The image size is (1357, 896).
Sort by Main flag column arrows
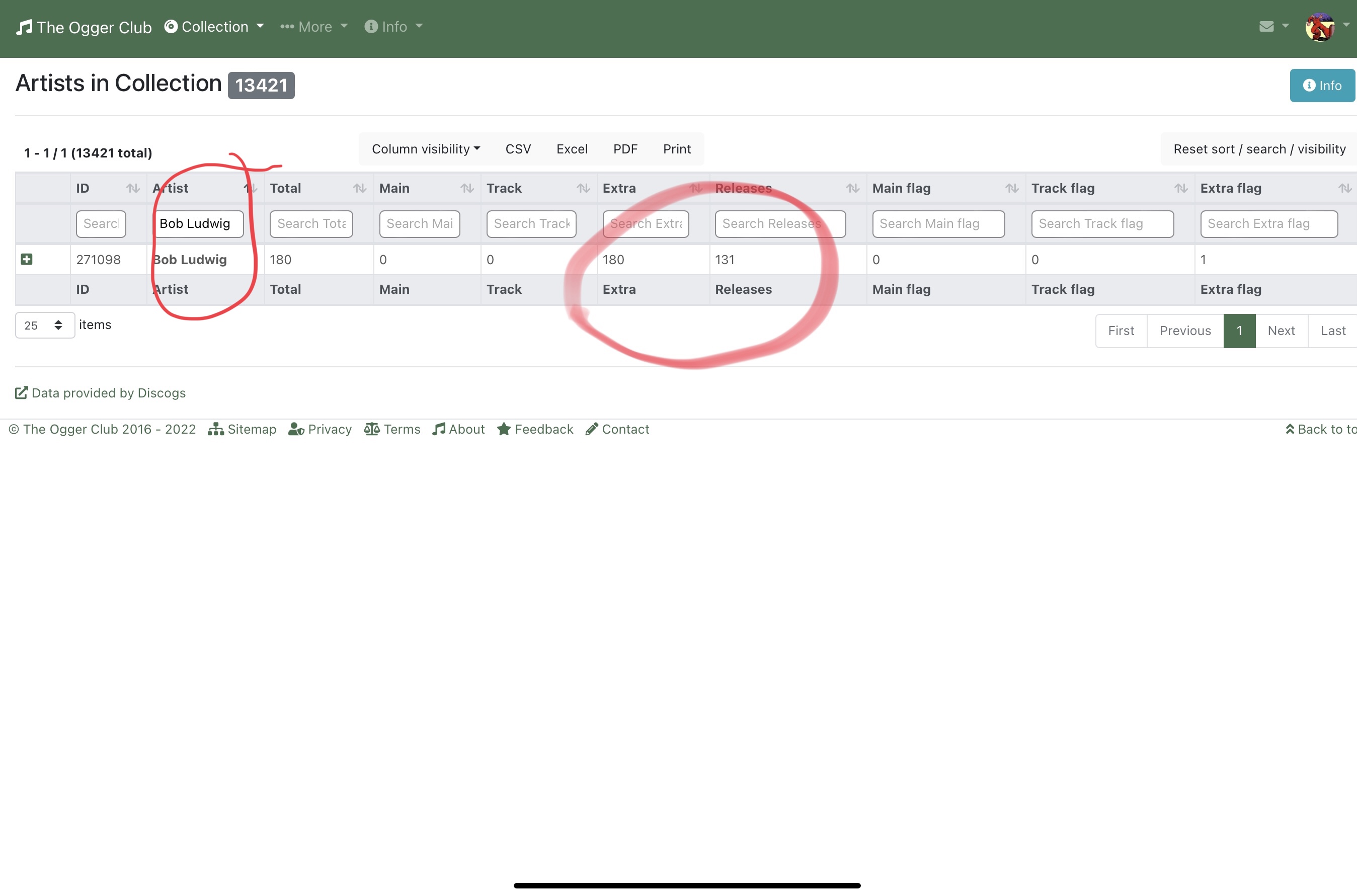click(1012, 188)
